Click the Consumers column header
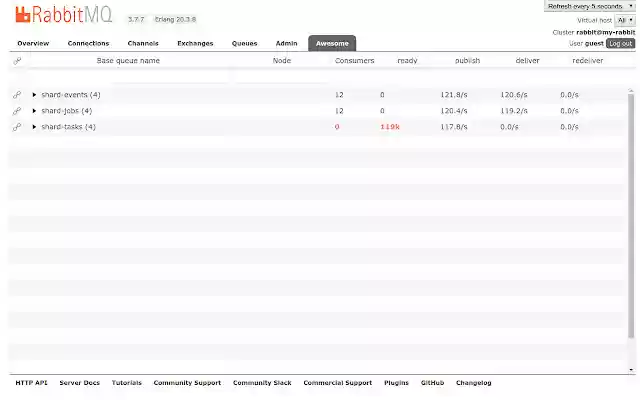Image resolution: width=640 pixels, height=400 pixels. pos(354,61)
